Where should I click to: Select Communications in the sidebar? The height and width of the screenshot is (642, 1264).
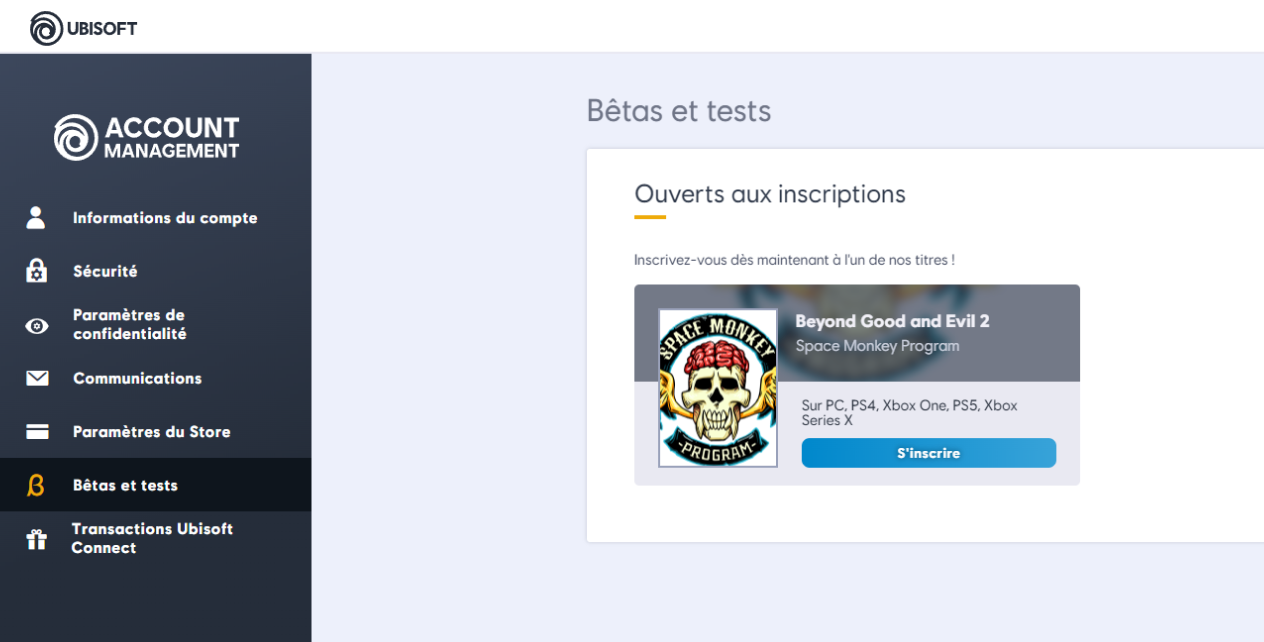(137, 378)
